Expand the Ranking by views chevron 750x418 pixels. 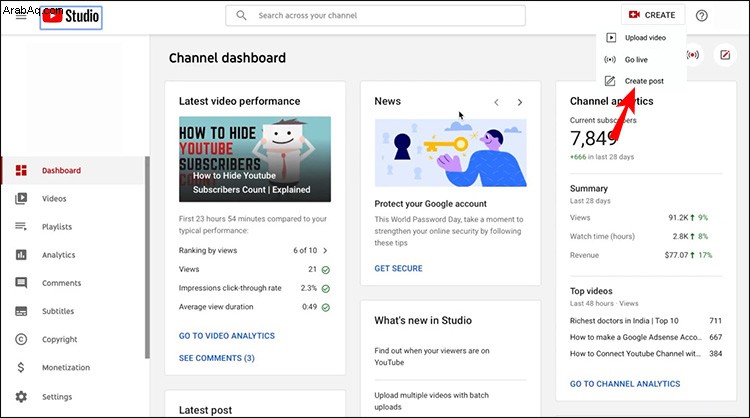325,251
